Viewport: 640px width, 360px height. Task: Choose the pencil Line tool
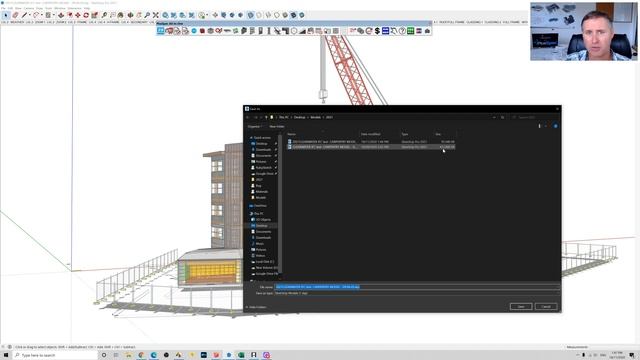point(24,15)
